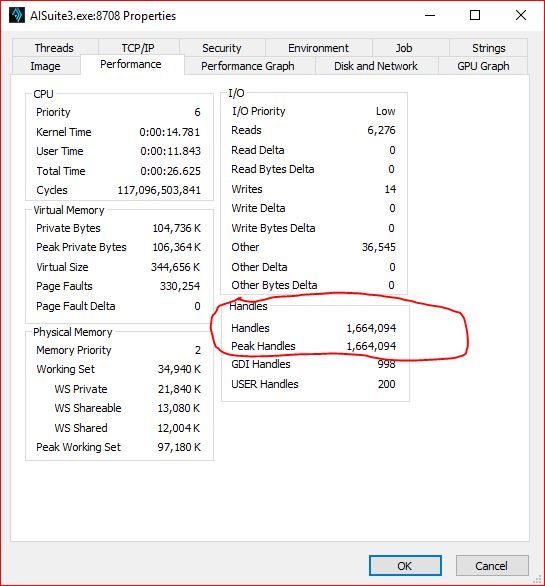
Task: Click Peak Private Bytes value 106,364 K
Action: (176, 247)
